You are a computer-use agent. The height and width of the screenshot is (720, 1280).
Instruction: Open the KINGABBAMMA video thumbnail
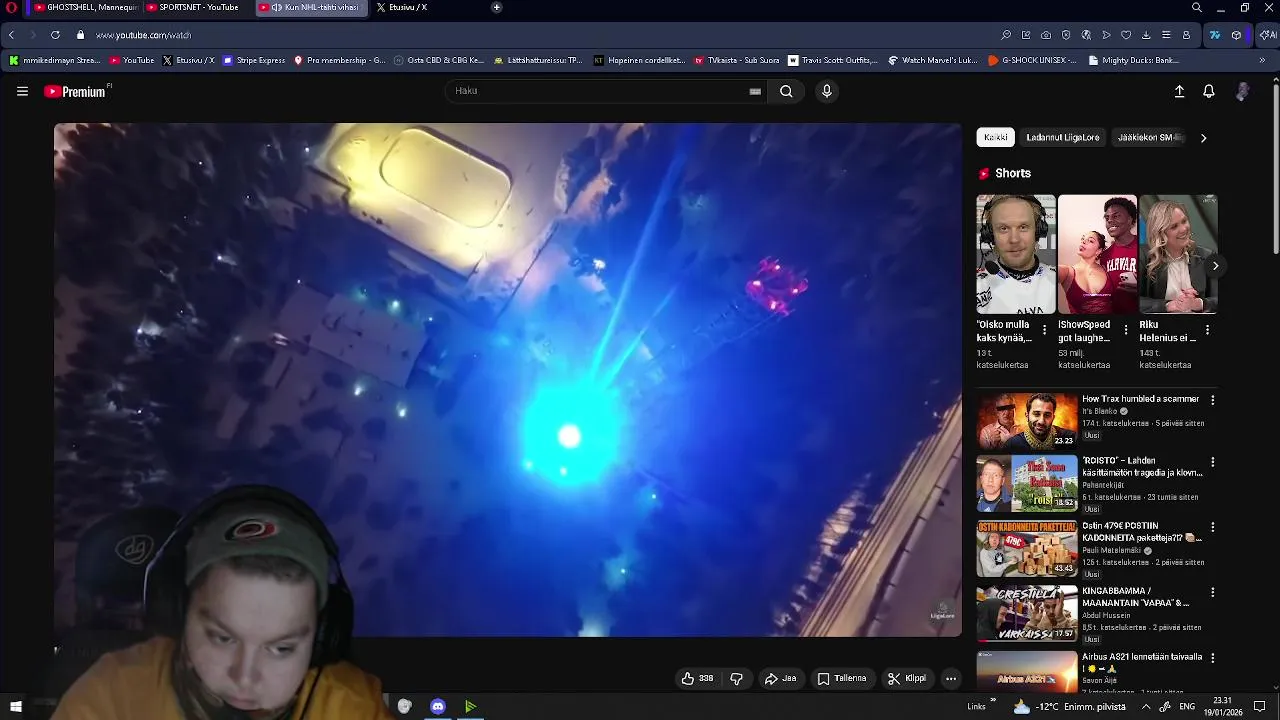[x=1027, y=613]
